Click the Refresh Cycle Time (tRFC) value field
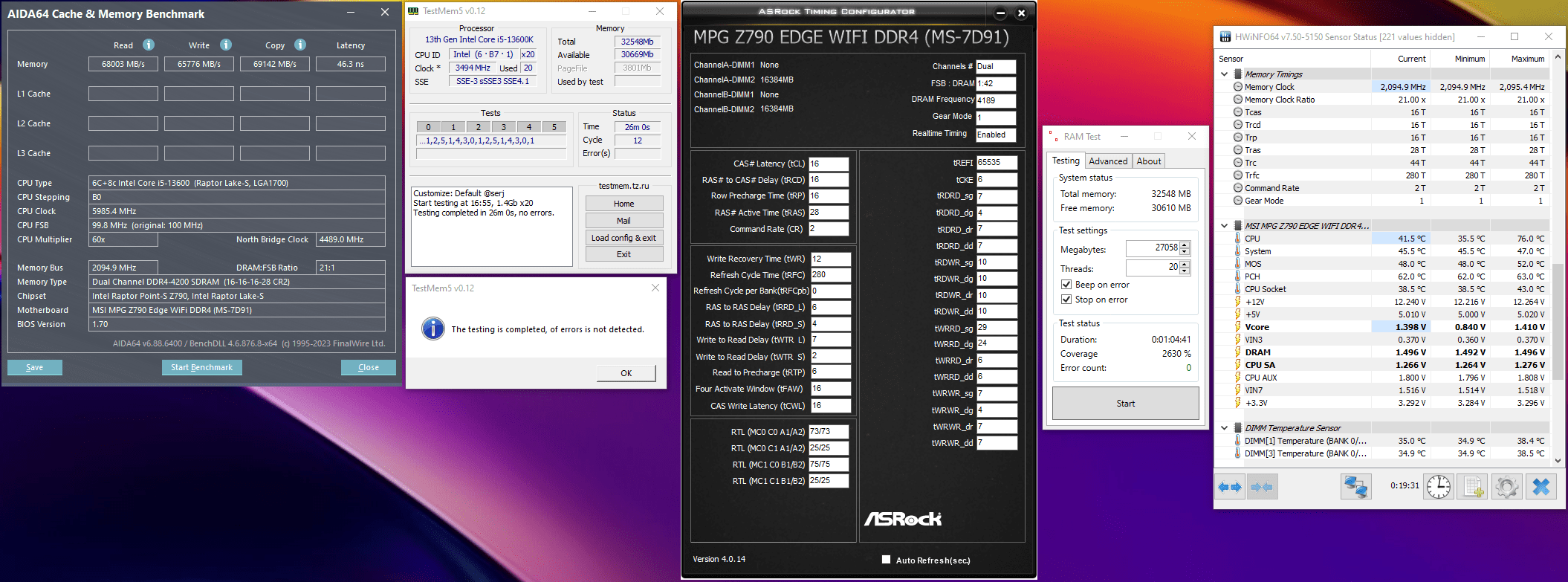The height and width of the screenshot is (582, 1568). pos(831,275)
